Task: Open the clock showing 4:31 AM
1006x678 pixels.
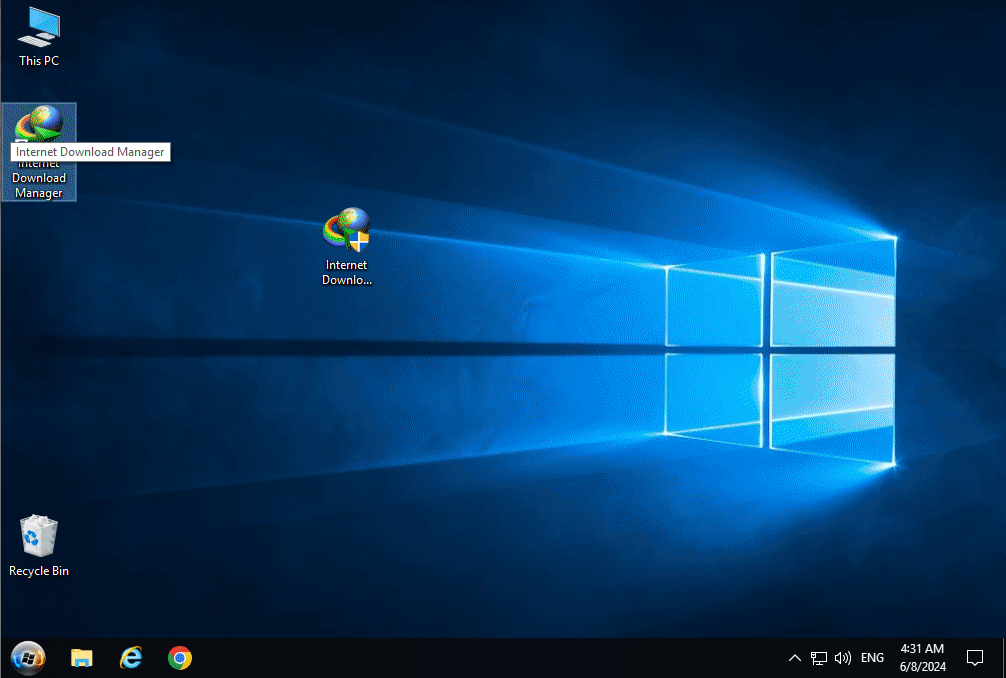Action: tap(923, 658)
